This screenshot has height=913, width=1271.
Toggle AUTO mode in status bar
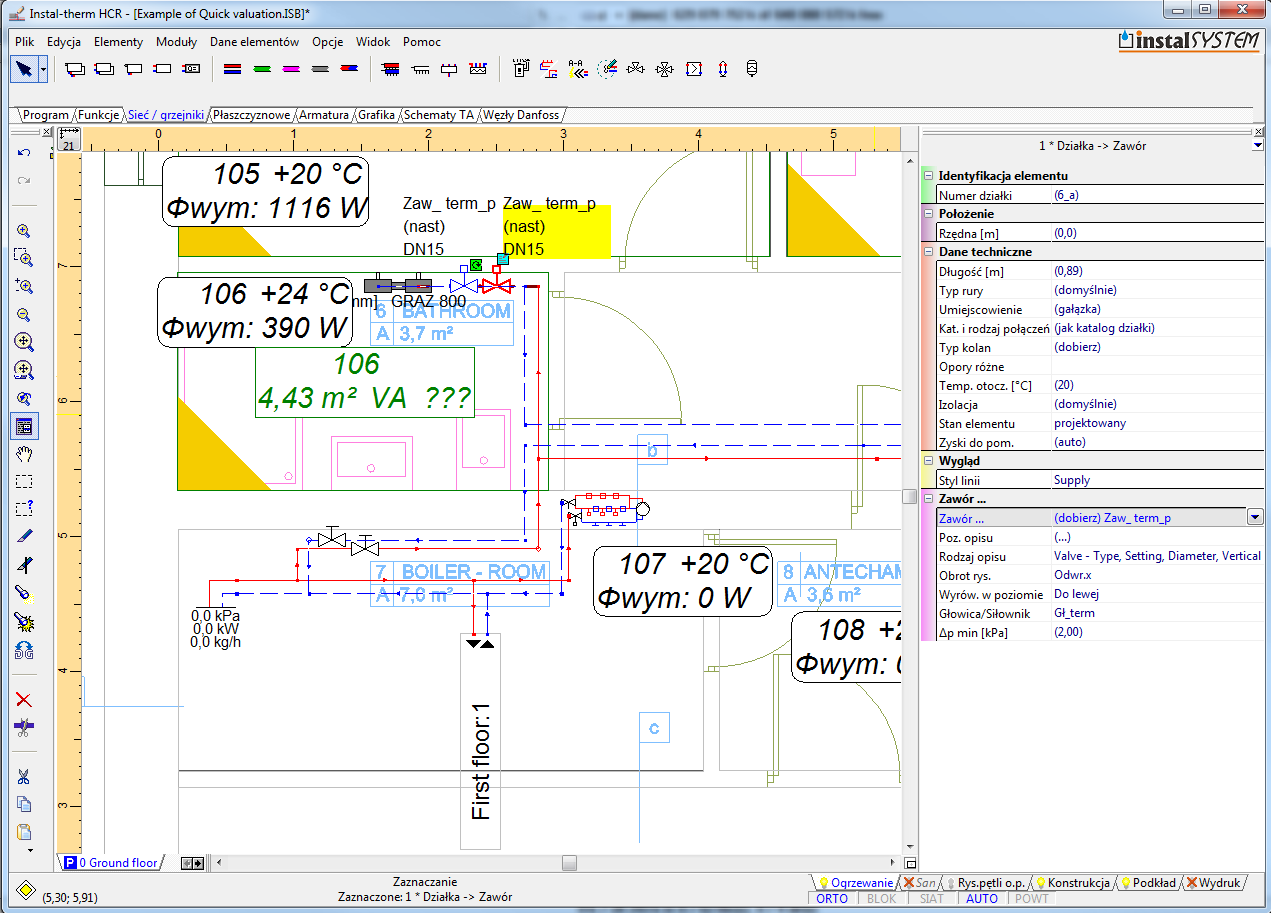(x=982, y=898)
